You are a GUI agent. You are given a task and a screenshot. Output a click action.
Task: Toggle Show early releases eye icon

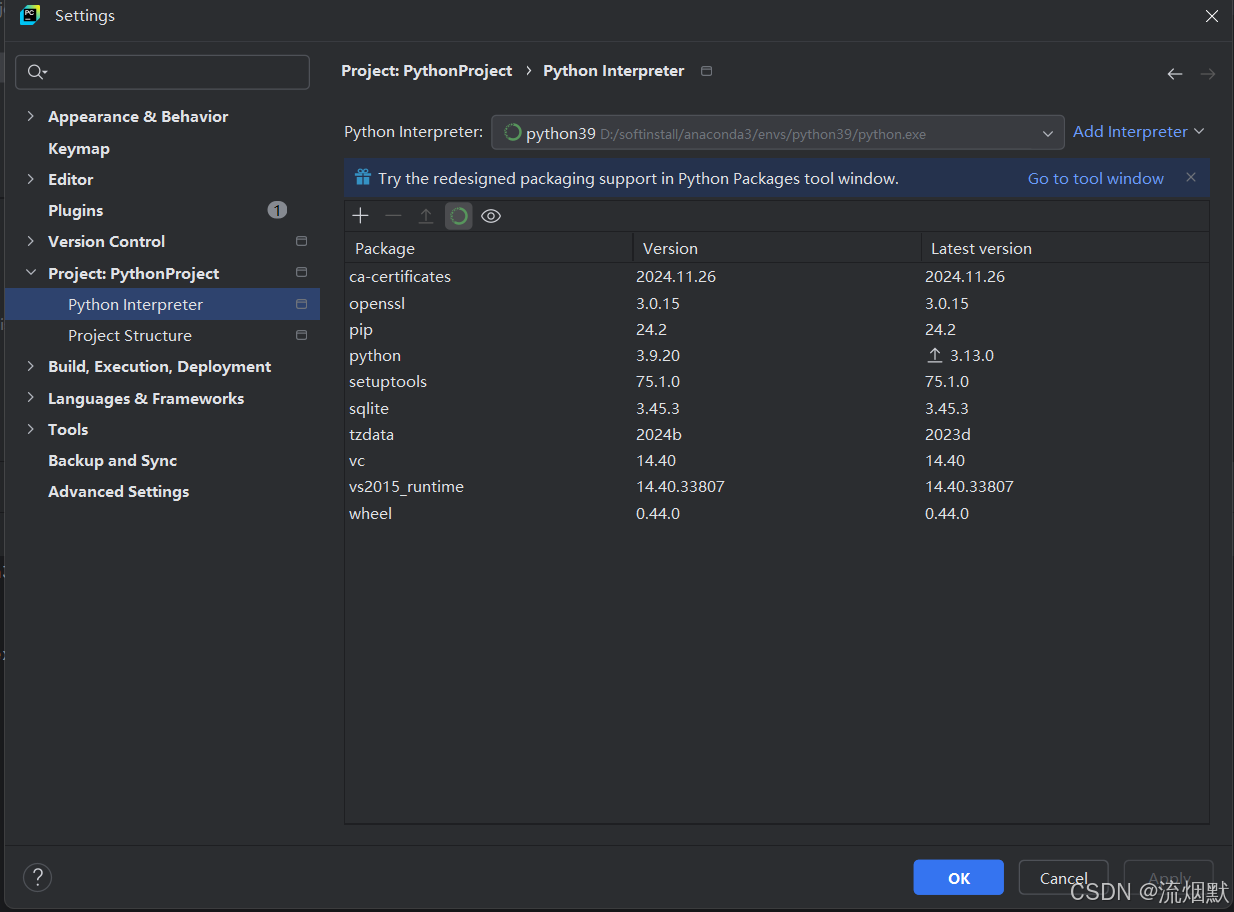(491, 216)
